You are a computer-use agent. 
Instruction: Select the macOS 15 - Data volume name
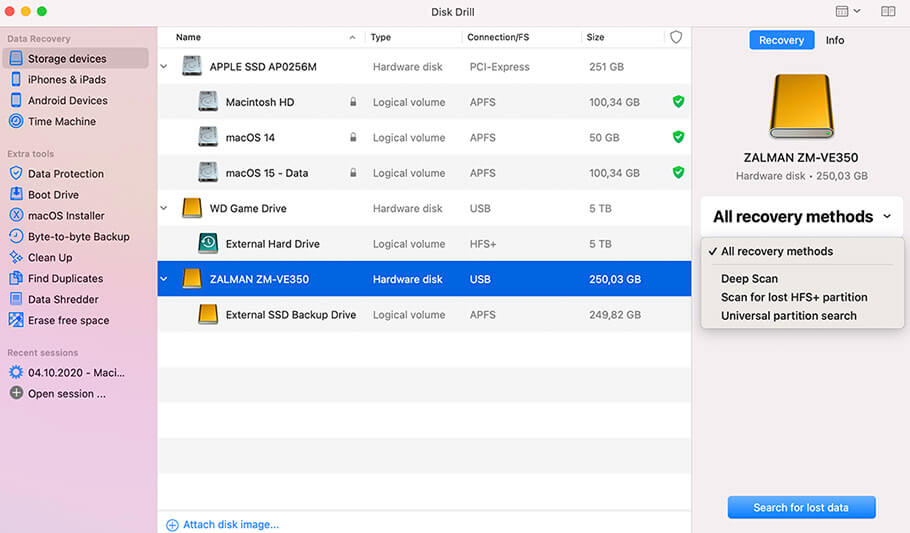pos(266,173)
